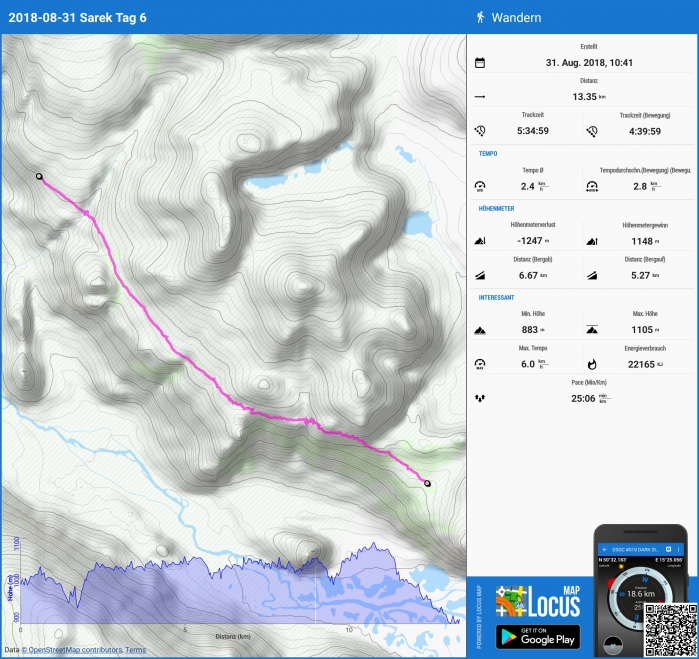699x659 pixels.
Task: Click the uphill distance icon beside 5.27 km
Action: click(x=592, y=276)
